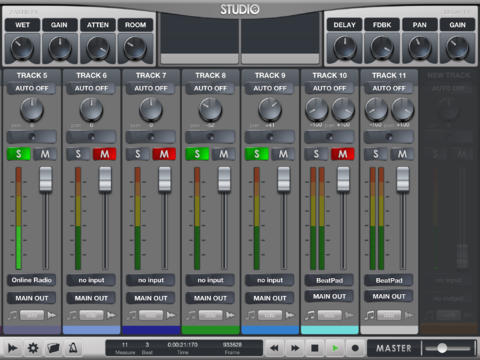
Task: Open Track 11's BeatPad input selector
Action: [x=389, y=280]
